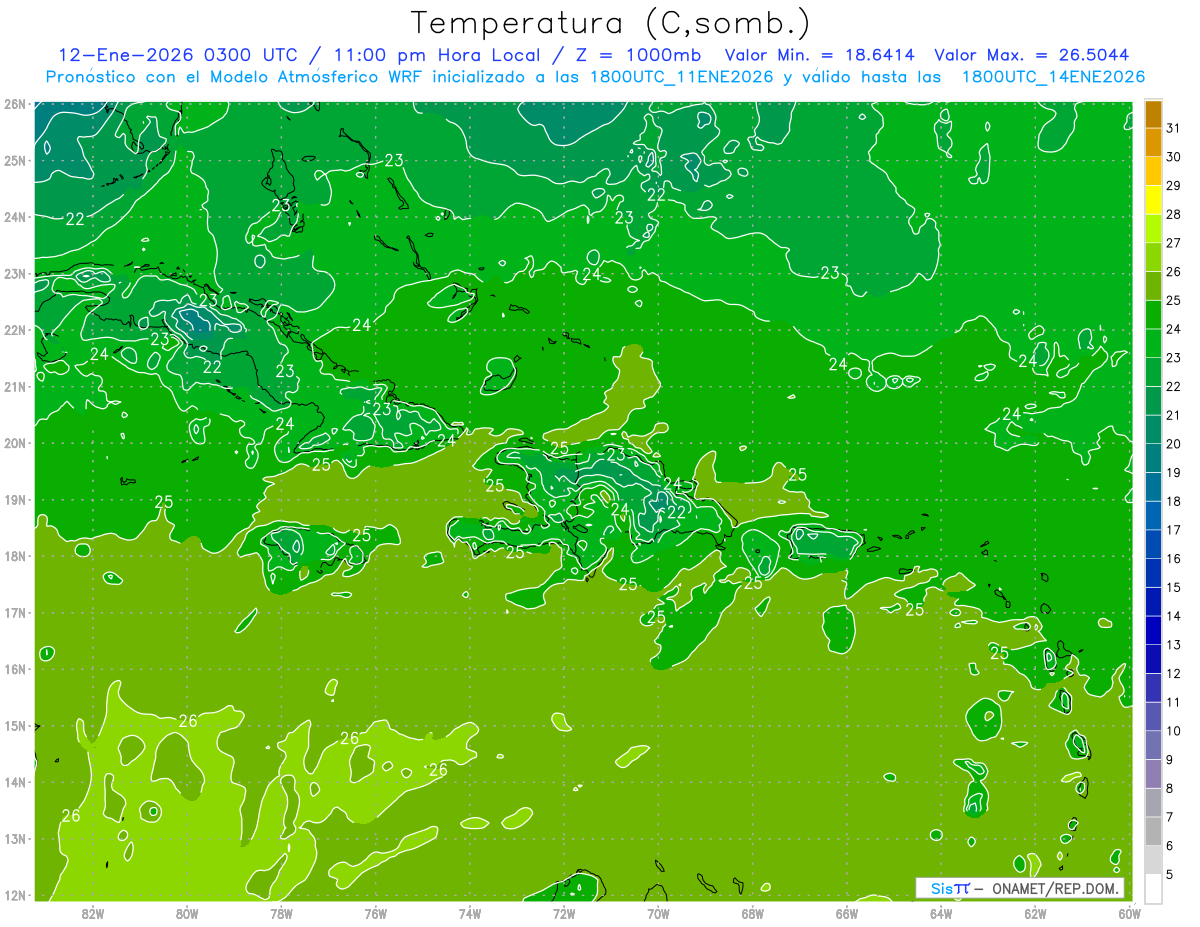This screenshot has width=1200, height=927.
Task: Click the legend swatch between 24 and 25
Action: (x=1153, y=314)
